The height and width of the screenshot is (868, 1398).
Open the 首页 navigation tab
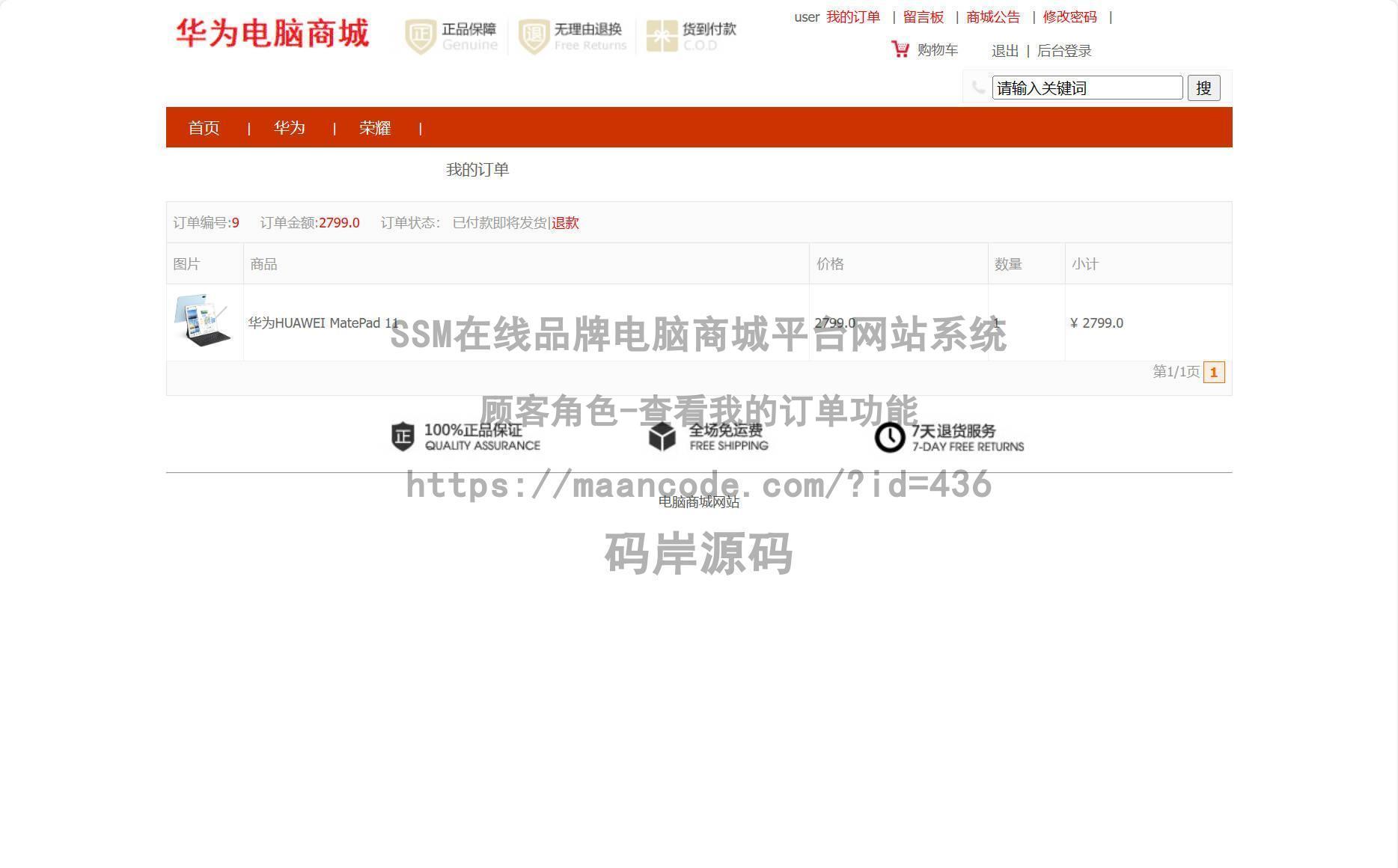pyautogui.click(x=204, y=128)
